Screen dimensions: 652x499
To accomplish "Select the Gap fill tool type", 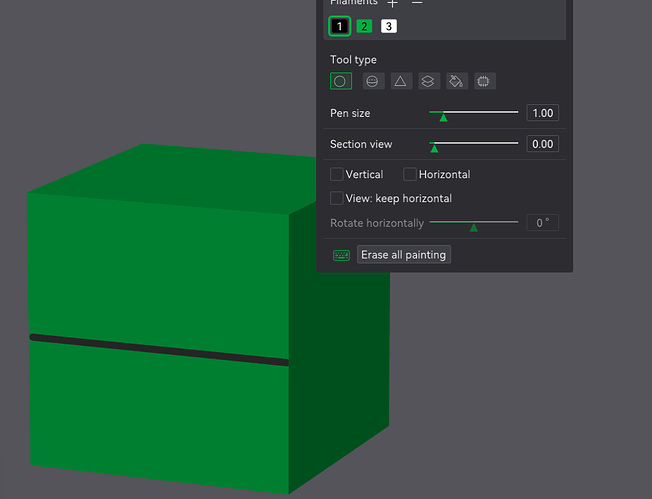I will (x=484, y=81).
